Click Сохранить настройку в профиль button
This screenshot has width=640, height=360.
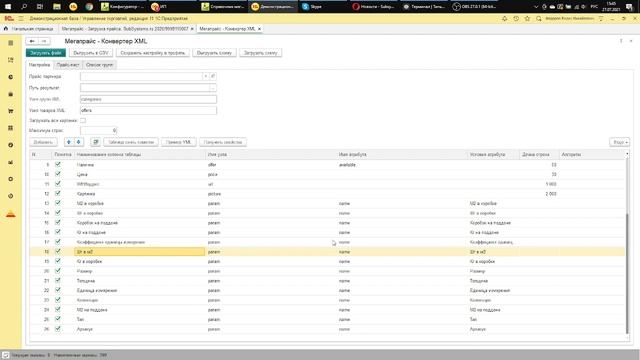click(153, 53)
